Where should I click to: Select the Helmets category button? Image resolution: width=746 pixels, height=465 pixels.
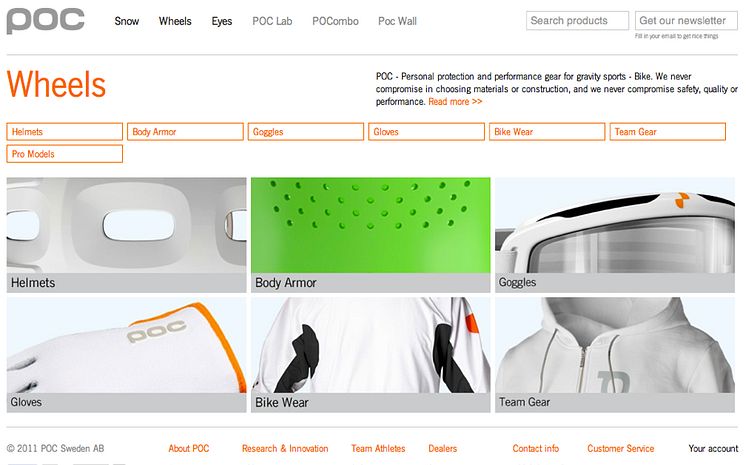pyautogui.click(x=65, y=132)
